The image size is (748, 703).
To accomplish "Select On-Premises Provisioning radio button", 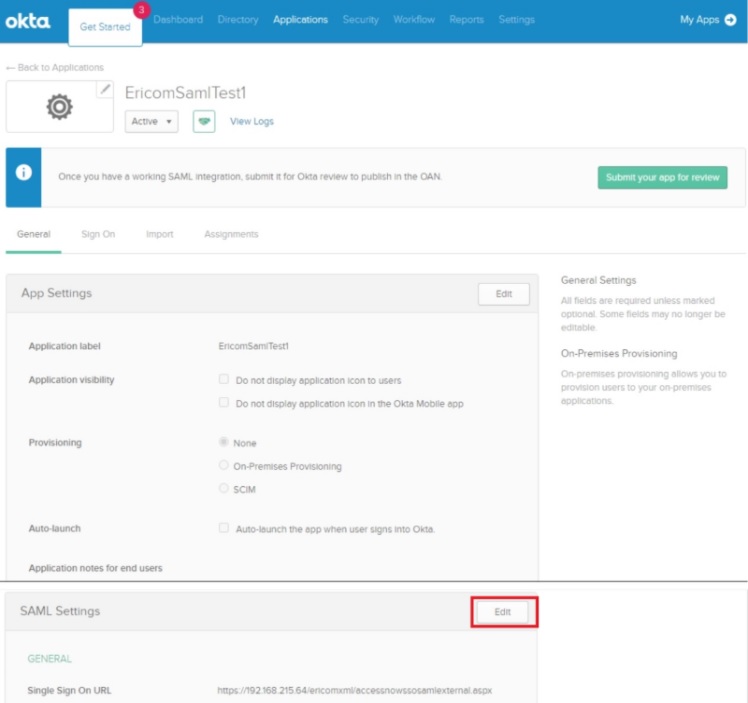I will 224,465.
